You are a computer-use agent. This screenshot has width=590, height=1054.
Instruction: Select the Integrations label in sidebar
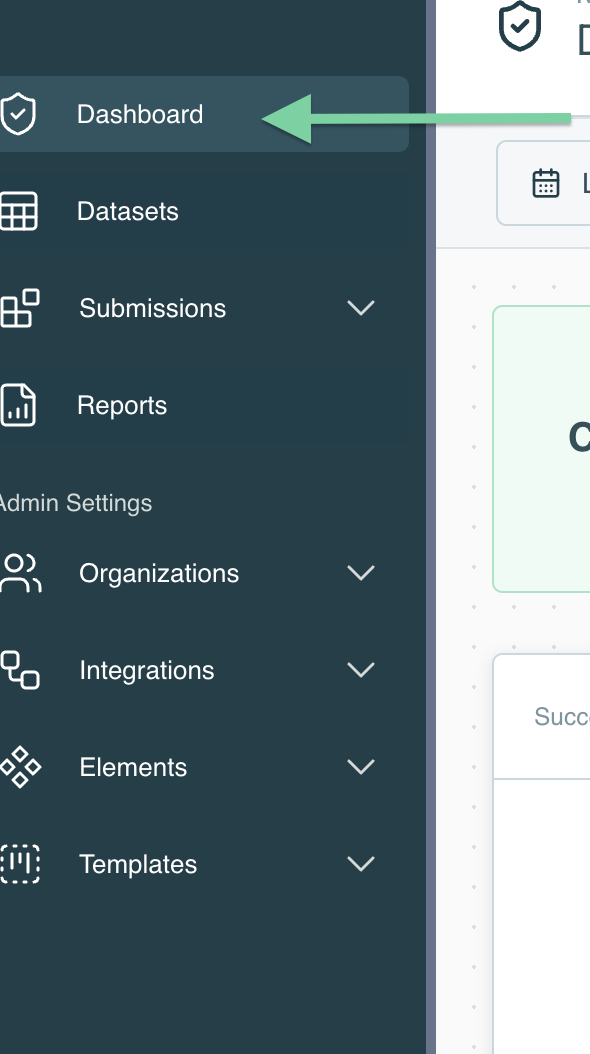pyautogui.click(x=146, y=670)
